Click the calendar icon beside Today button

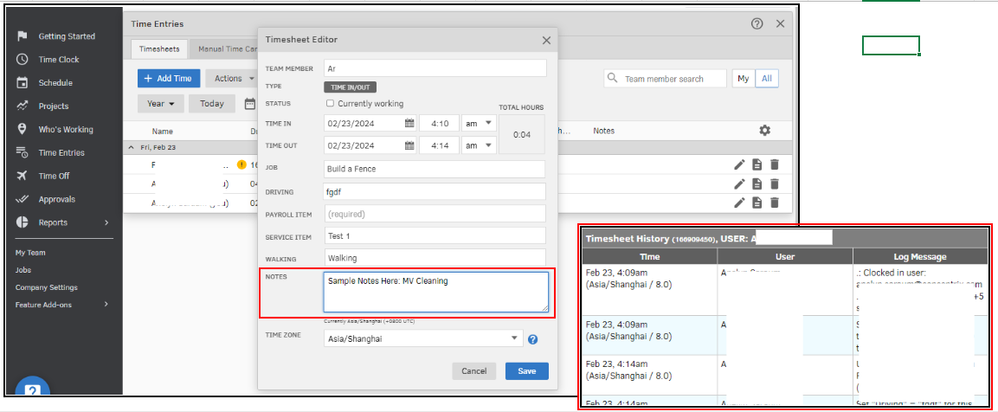[250, 104]
